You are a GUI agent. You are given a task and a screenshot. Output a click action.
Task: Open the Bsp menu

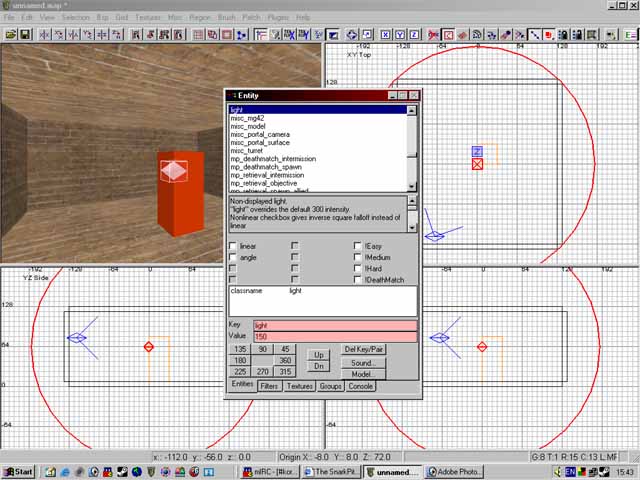tap(101, 18)
